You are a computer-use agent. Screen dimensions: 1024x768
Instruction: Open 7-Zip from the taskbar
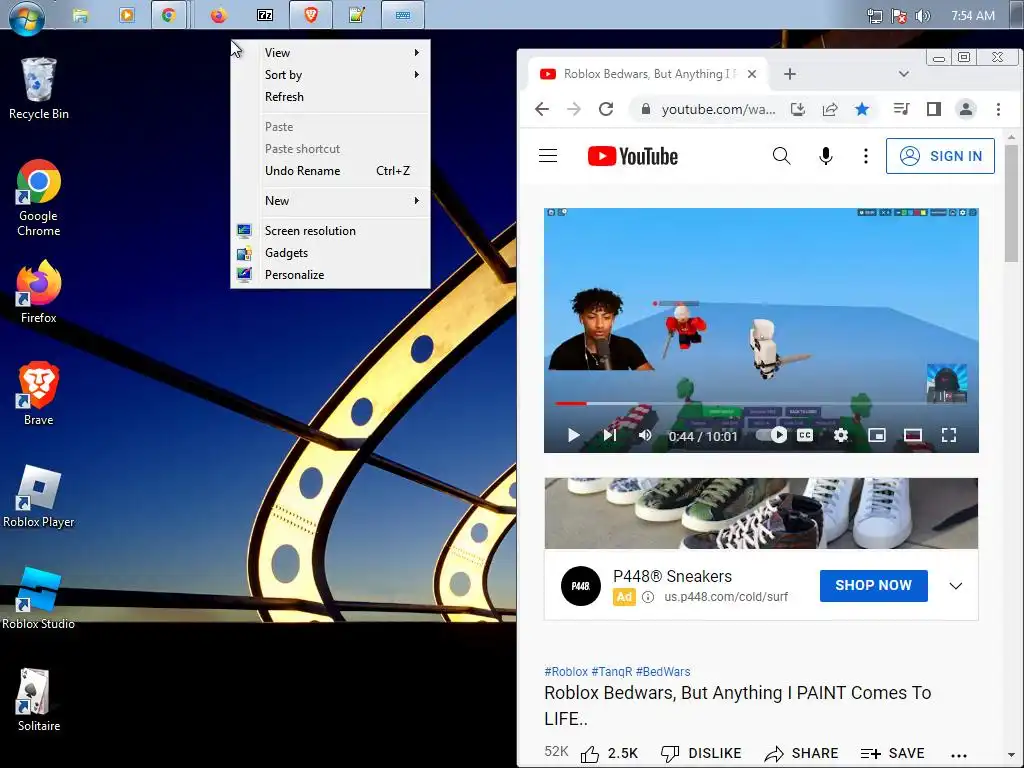point(265,15)
